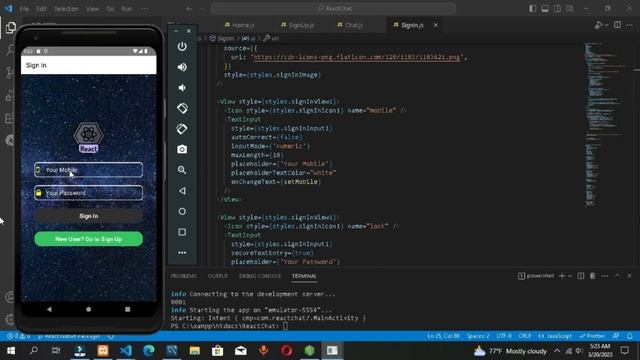This screenshot has width=640, height=360.
Task: Tap New User? Go to Sign Up button
Action: [x=89, y=239]
